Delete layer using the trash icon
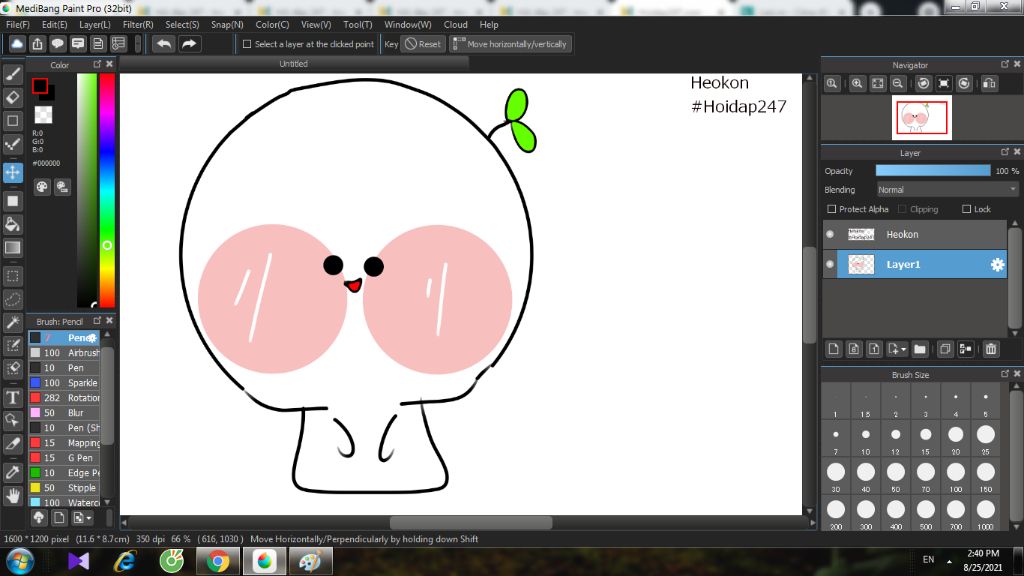Screen dimensions: 1024x576 click(991, 349)
